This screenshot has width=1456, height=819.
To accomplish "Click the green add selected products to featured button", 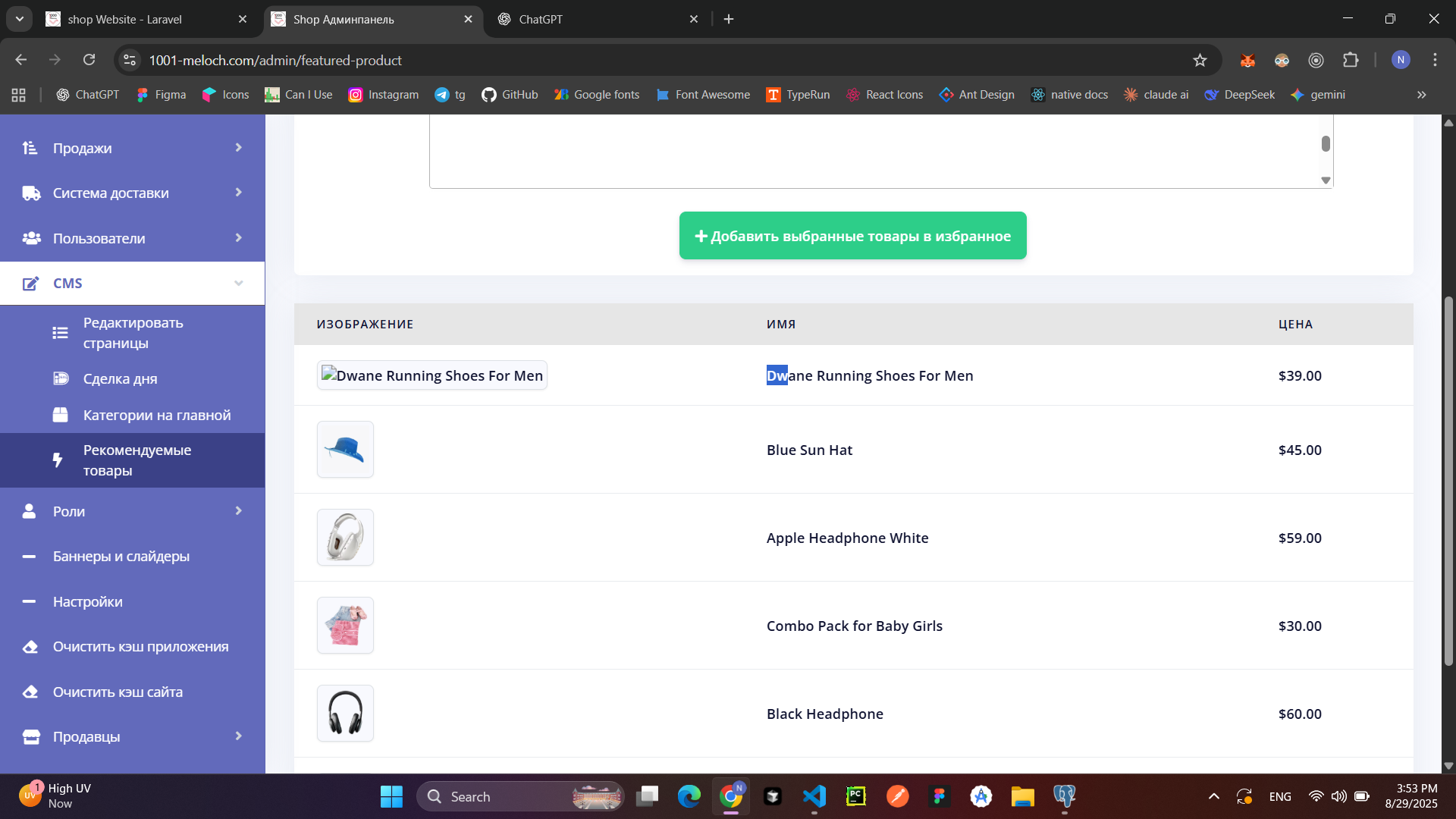I will [852, 236].
